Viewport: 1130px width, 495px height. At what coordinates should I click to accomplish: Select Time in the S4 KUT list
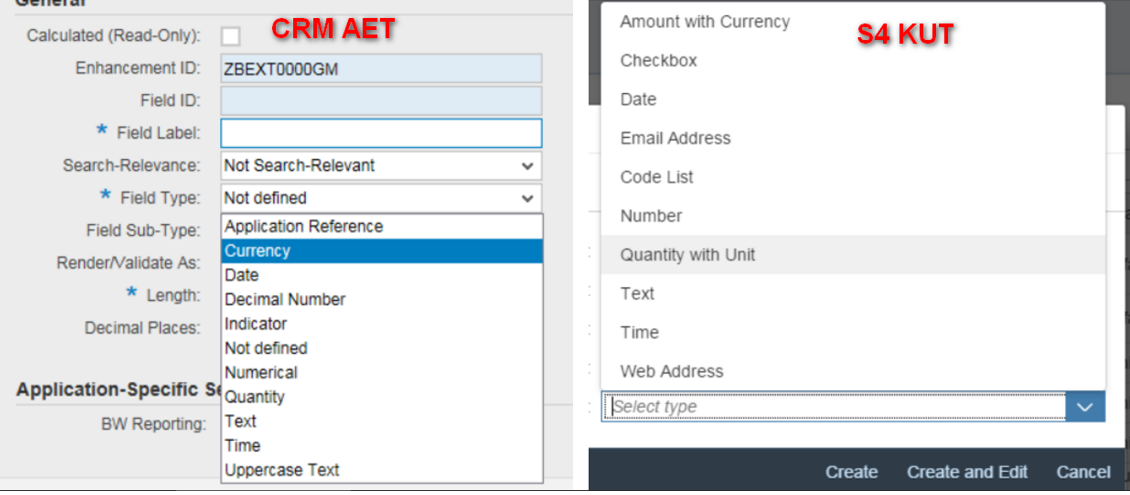(x=853, y=333)
